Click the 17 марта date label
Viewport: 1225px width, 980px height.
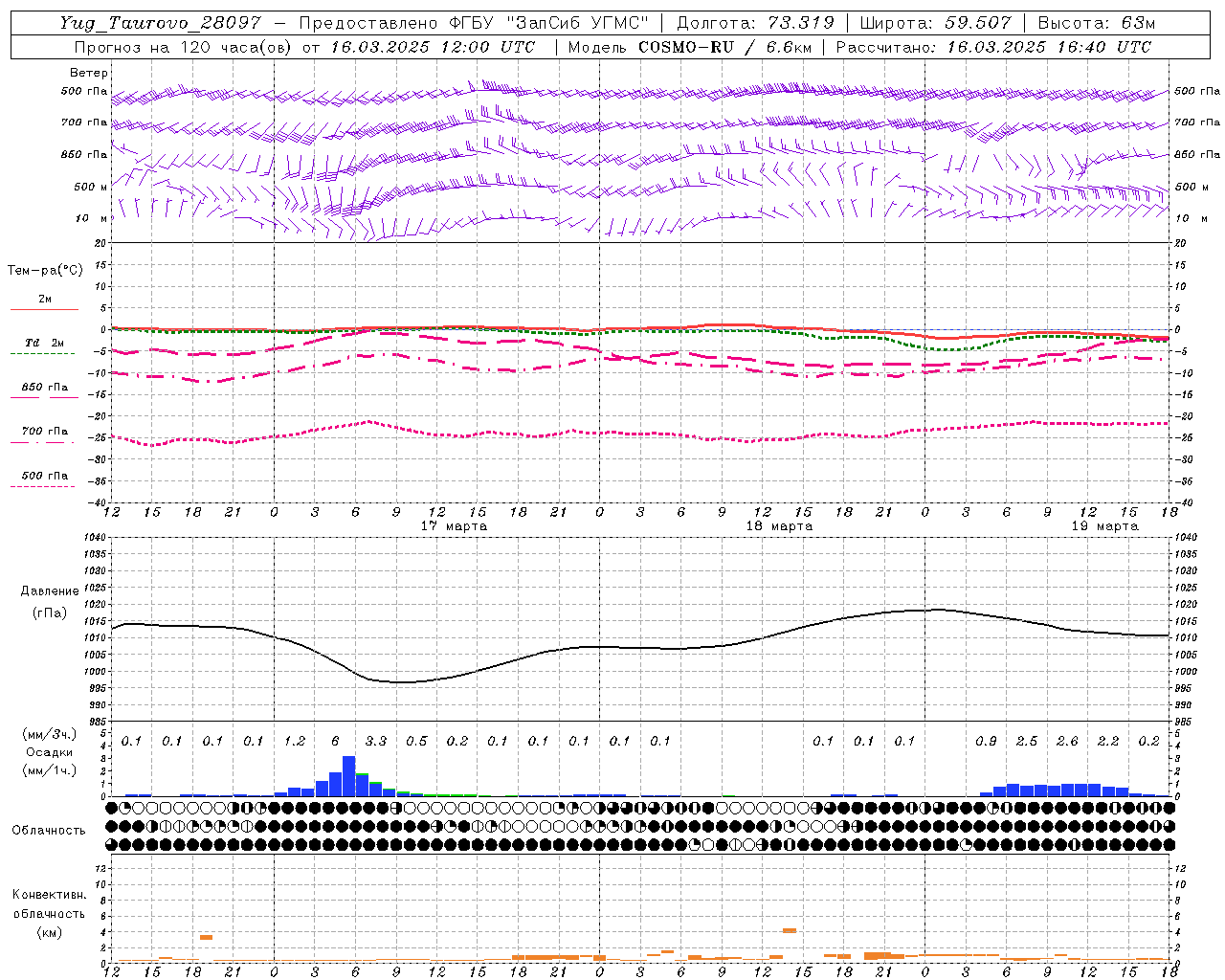point(455,526)
